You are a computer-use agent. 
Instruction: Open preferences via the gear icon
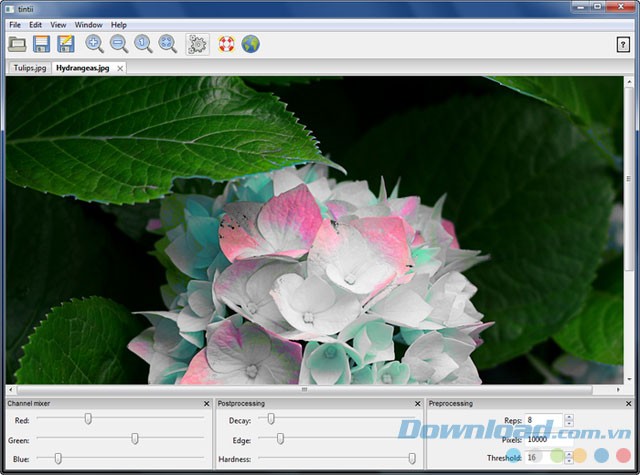pos(198,44)
